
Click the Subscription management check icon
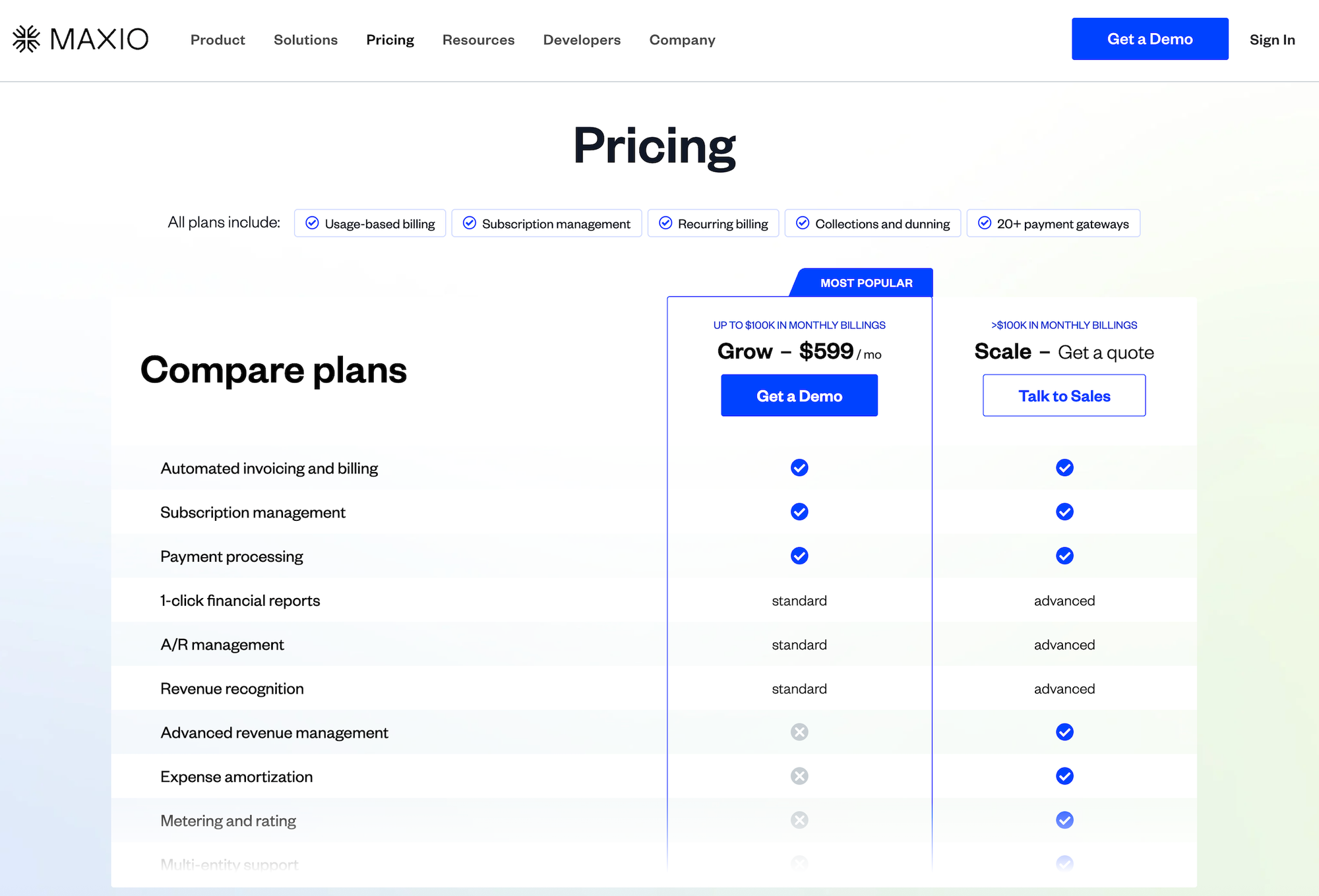[470, 223]
